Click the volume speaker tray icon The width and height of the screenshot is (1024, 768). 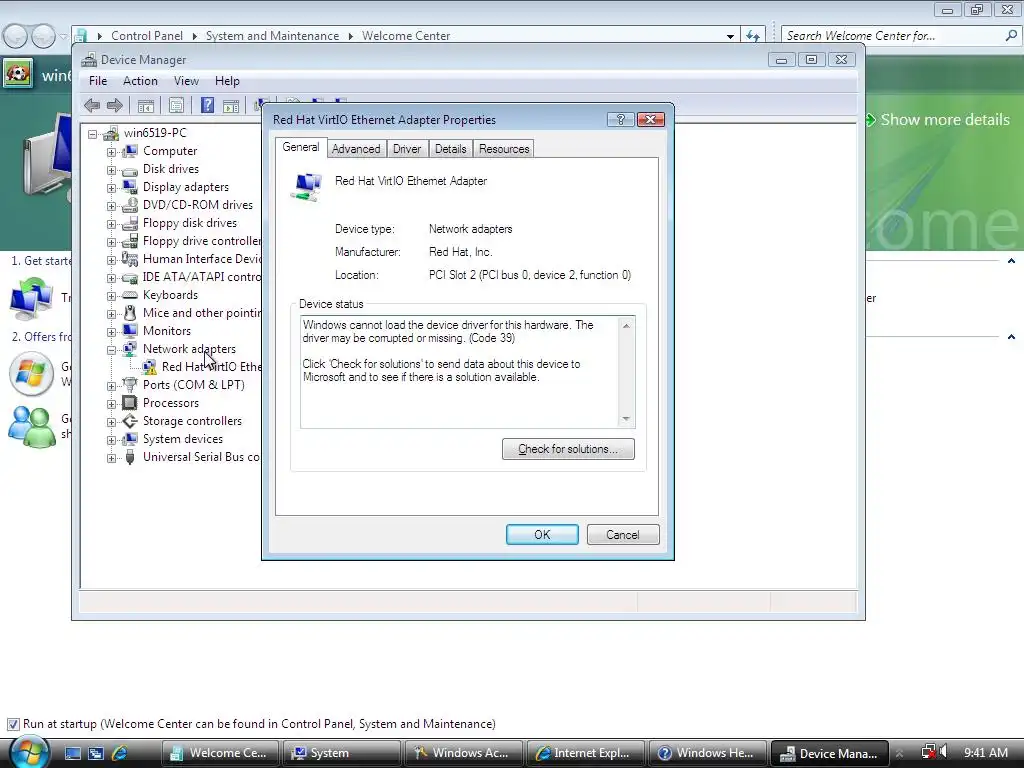pyautogui.click(x=942, y=752)
